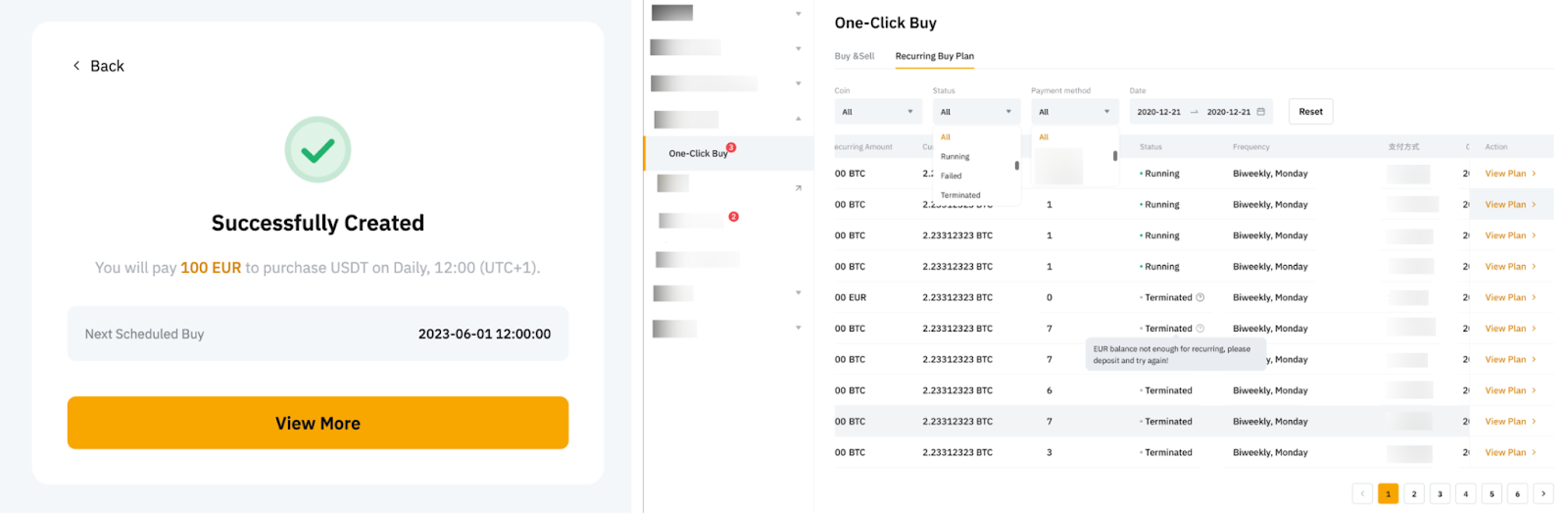The height and width of the screenshot is (514, 1568).
Task: Click info icon beside second Terminated status
Action: 1200,329
